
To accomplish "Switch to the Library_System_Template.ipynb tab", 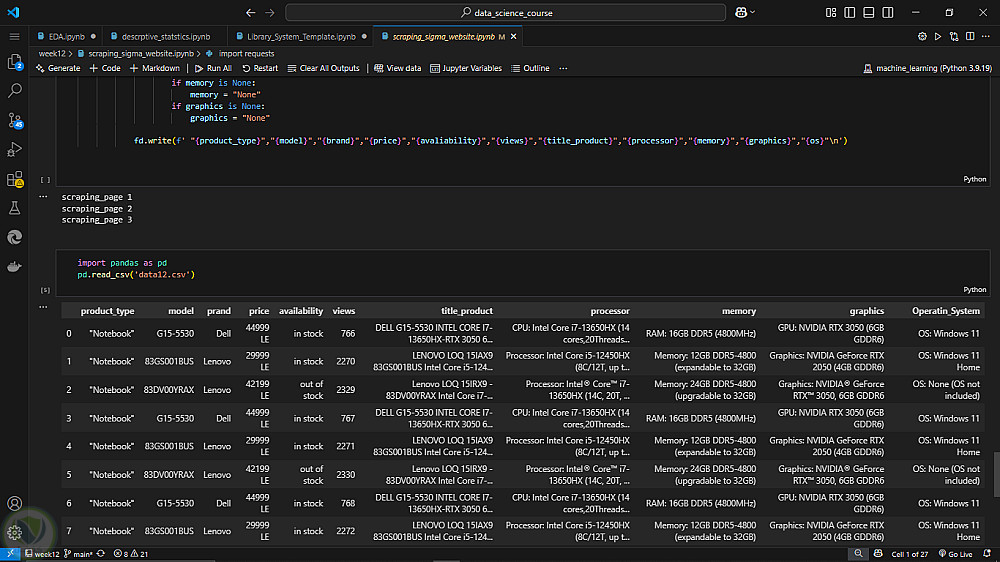I will coord(300,36).
